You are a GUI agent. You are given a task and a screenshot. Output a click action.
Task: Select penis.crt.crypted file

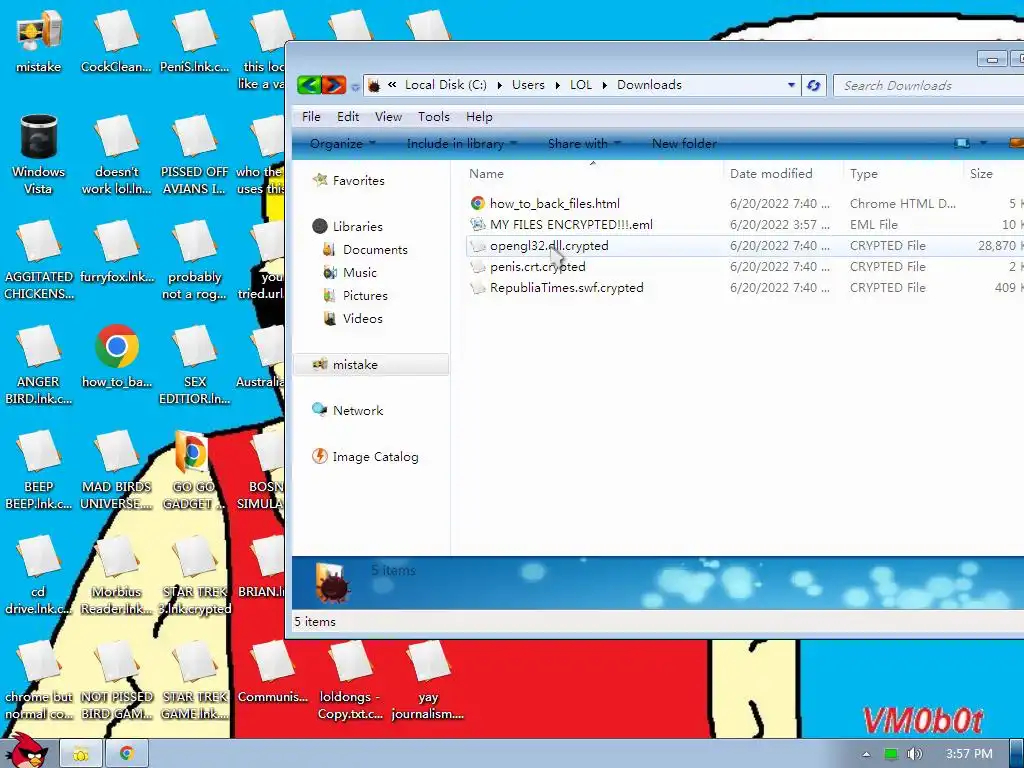[x=537, y=266]
